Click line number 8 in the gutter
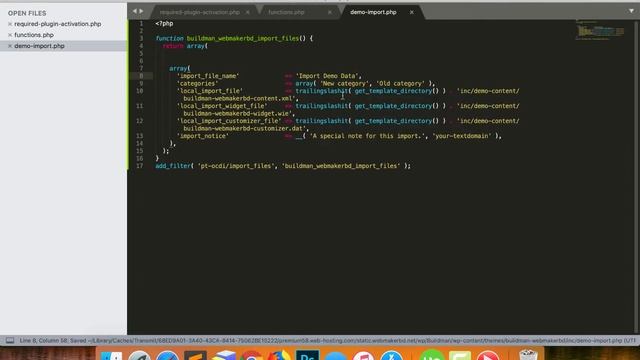 coord(141,76)
